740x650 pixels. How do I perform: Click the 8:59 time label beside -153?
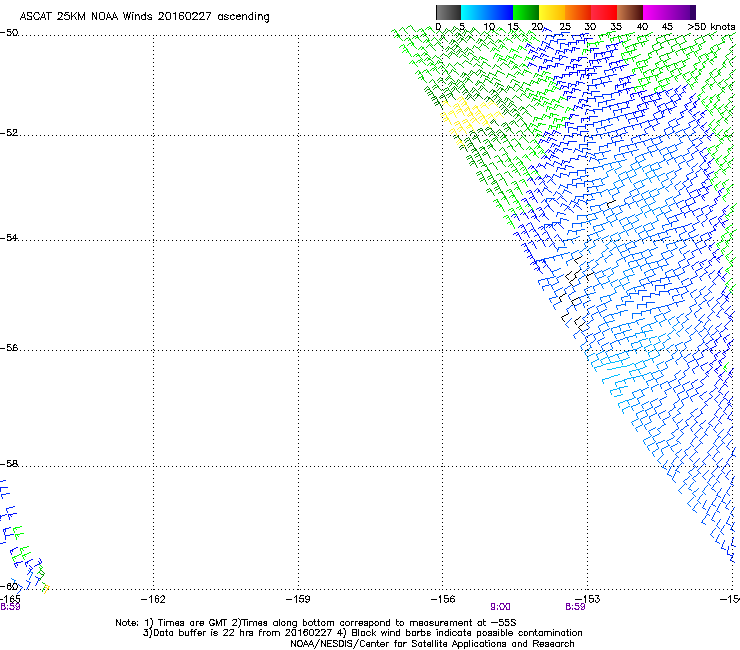575,607
